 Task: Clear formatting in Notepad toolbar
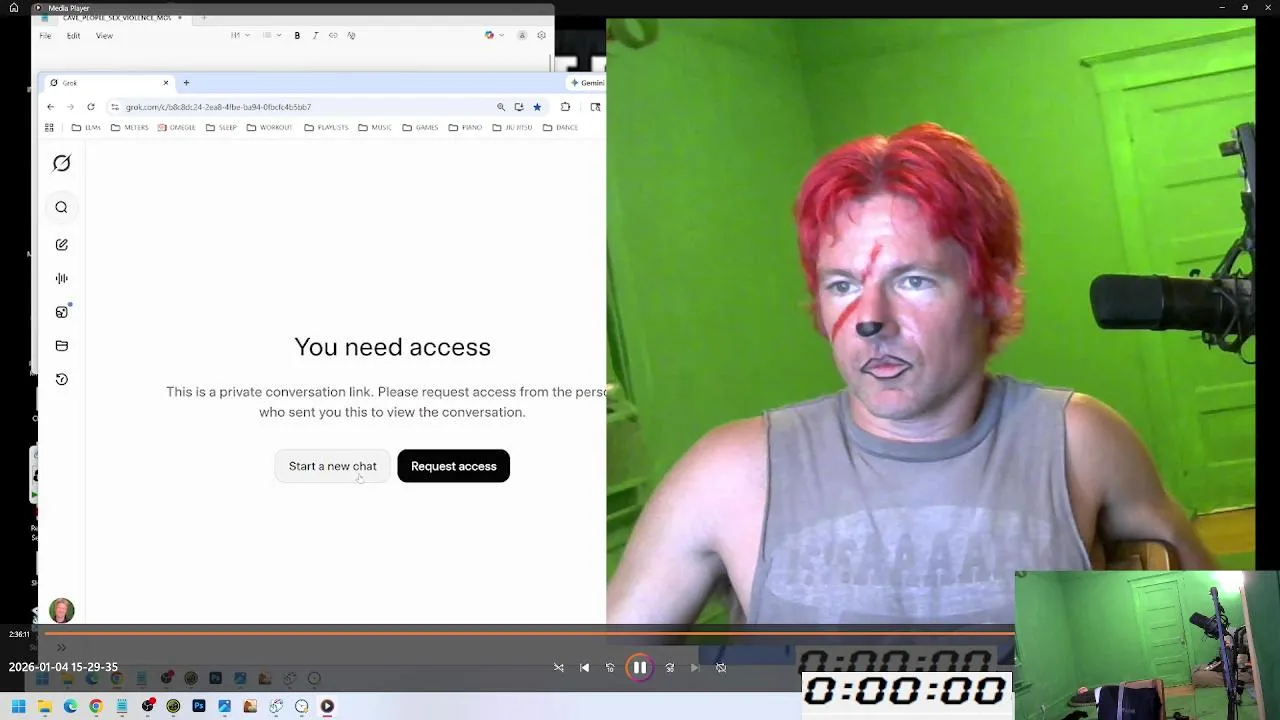tap(351, 36)
